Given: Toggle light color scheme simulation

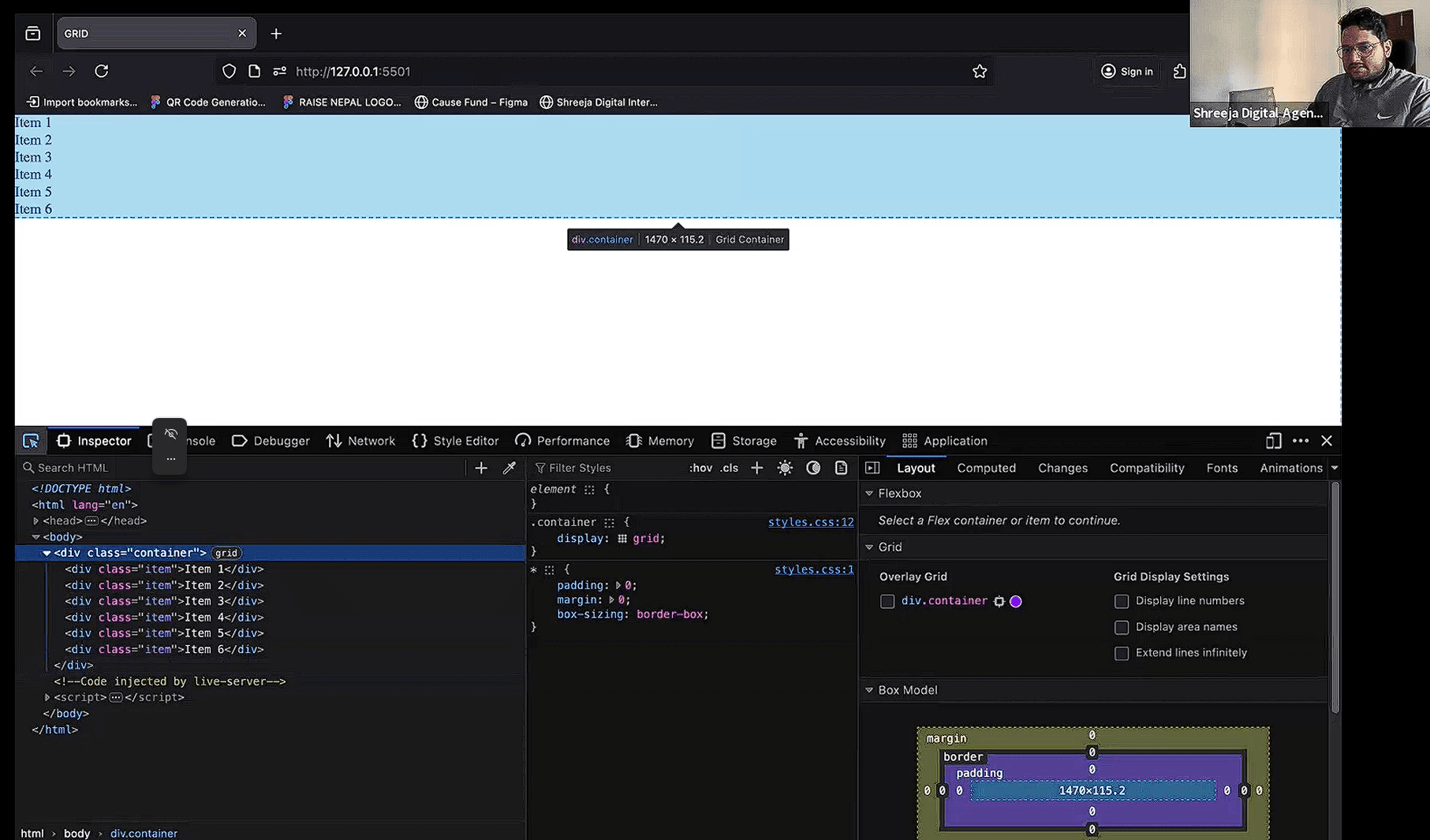Looking at the screenshot, I should [785, 468].
